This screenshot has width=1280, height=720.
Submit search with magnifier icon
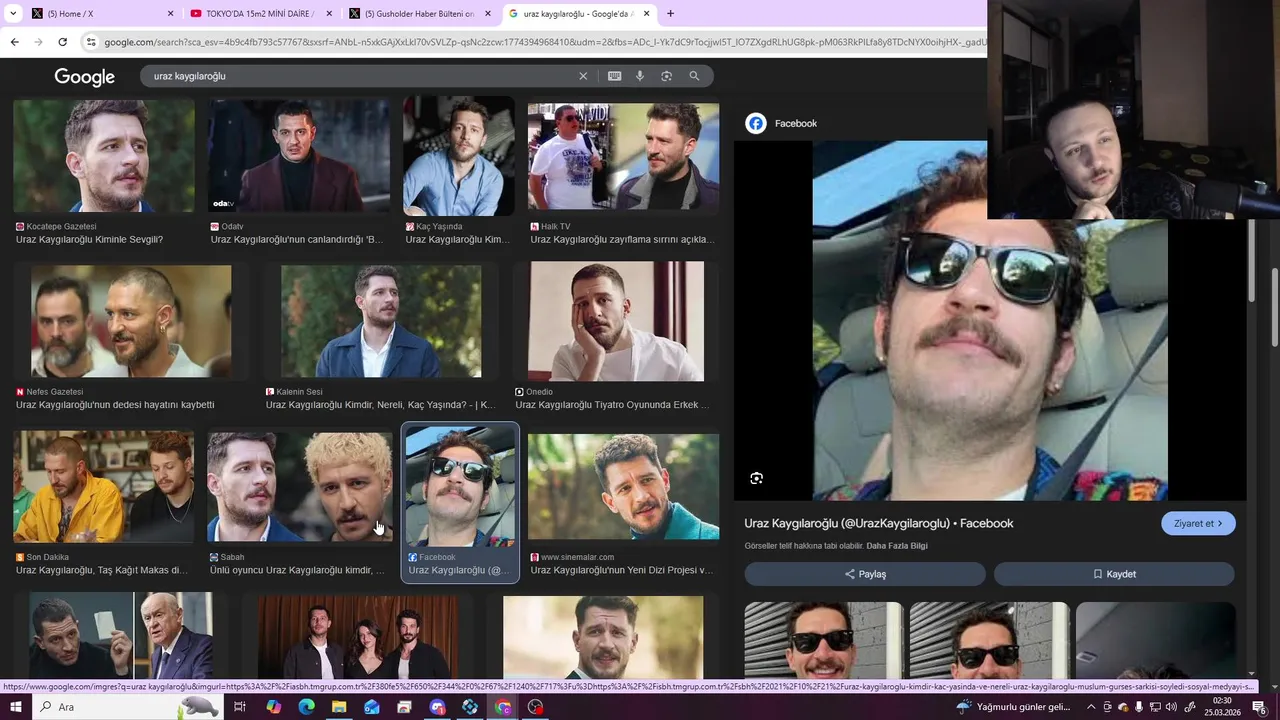point(694,76)
